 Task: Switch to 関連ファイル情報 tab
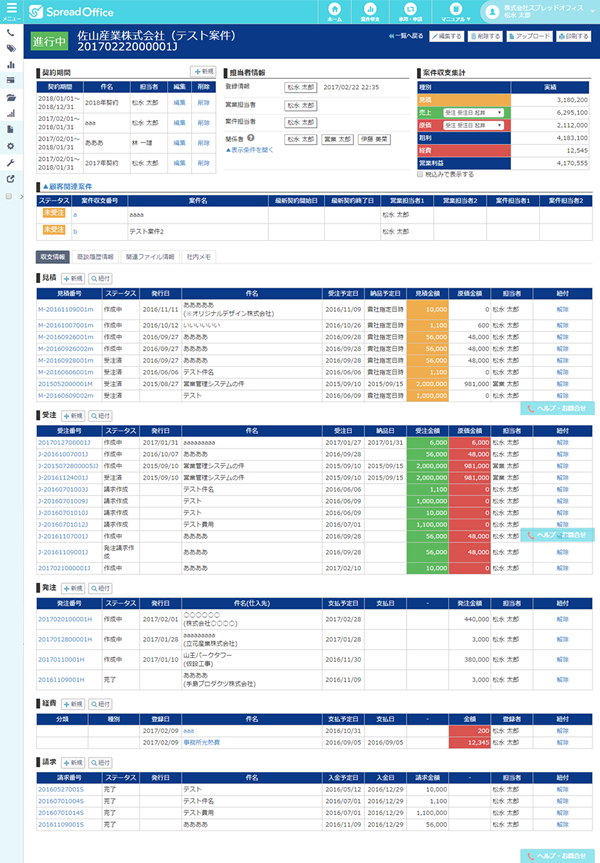pyautogui.click(x=150, y=257)
